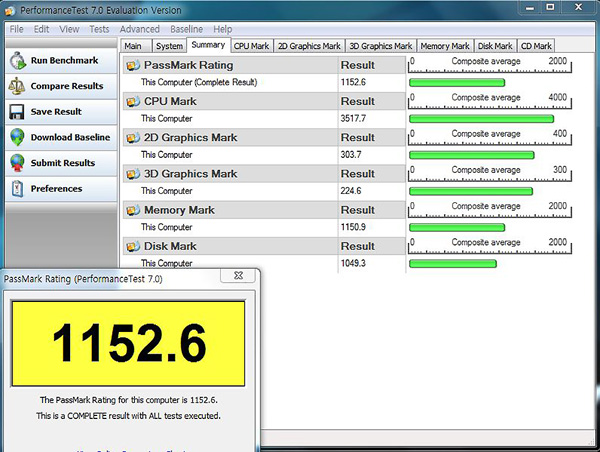Open the 3D Graphics Mark tab

tap(381, 46)
